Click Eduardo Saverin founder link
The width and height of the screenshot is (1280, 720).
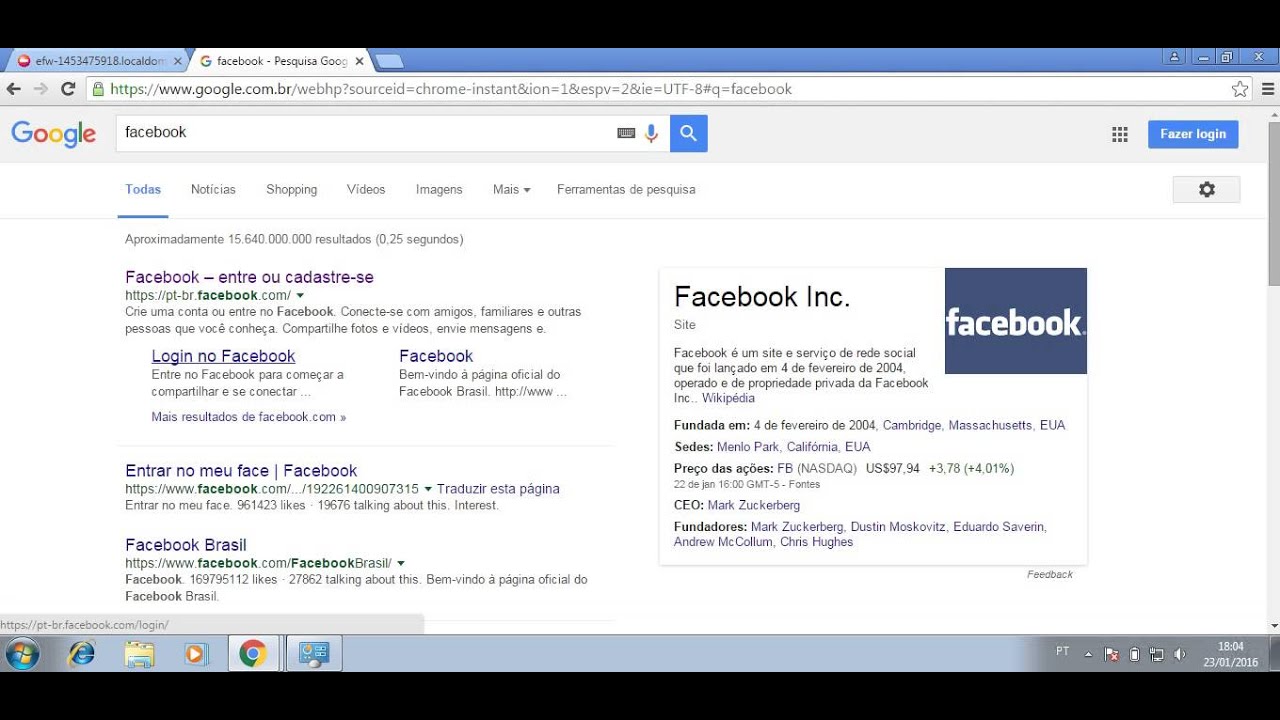[999, 527]
